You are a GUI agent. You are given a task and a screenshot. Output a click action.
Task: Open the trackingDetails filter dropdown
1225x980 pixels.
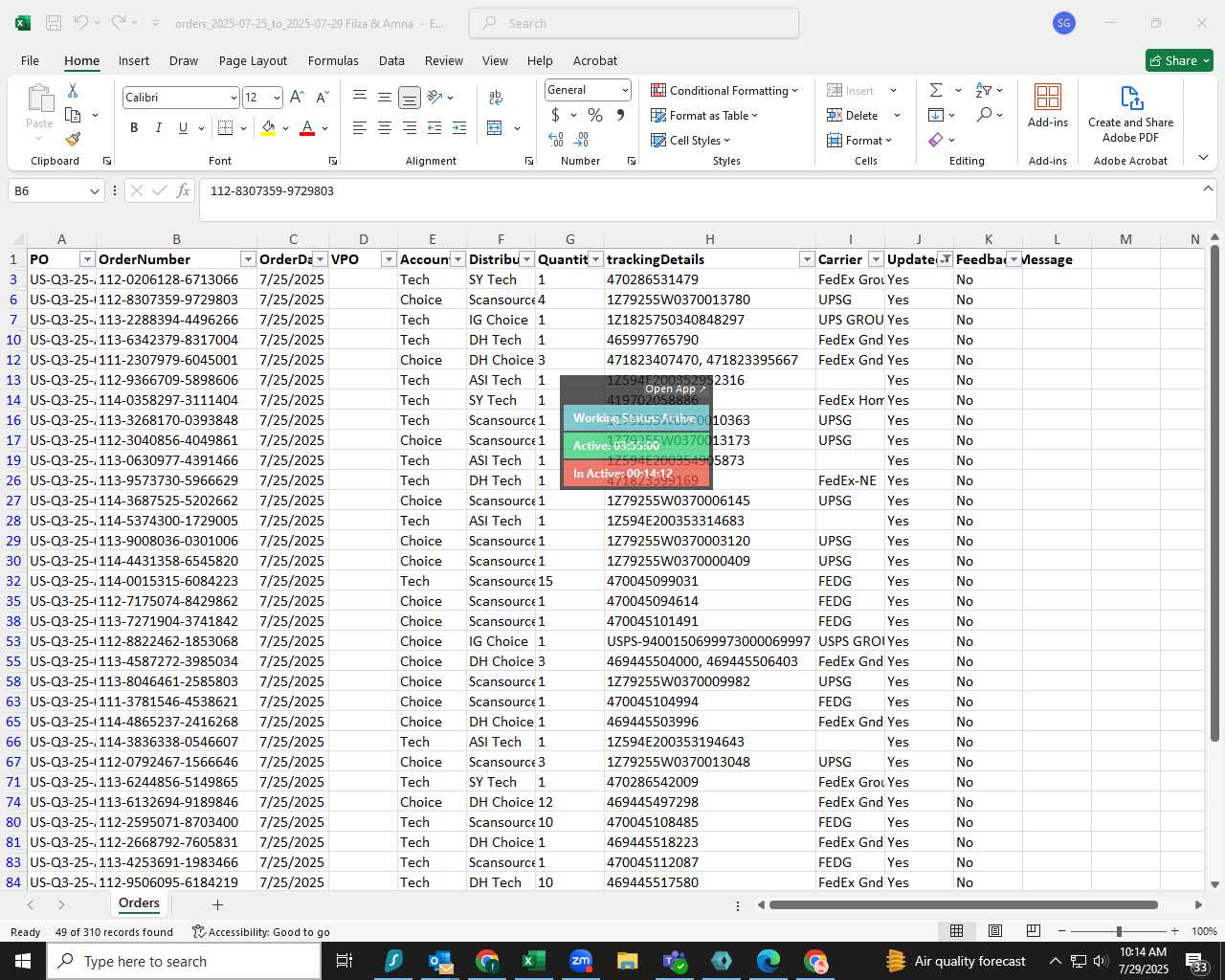click(x=807, y=259)
